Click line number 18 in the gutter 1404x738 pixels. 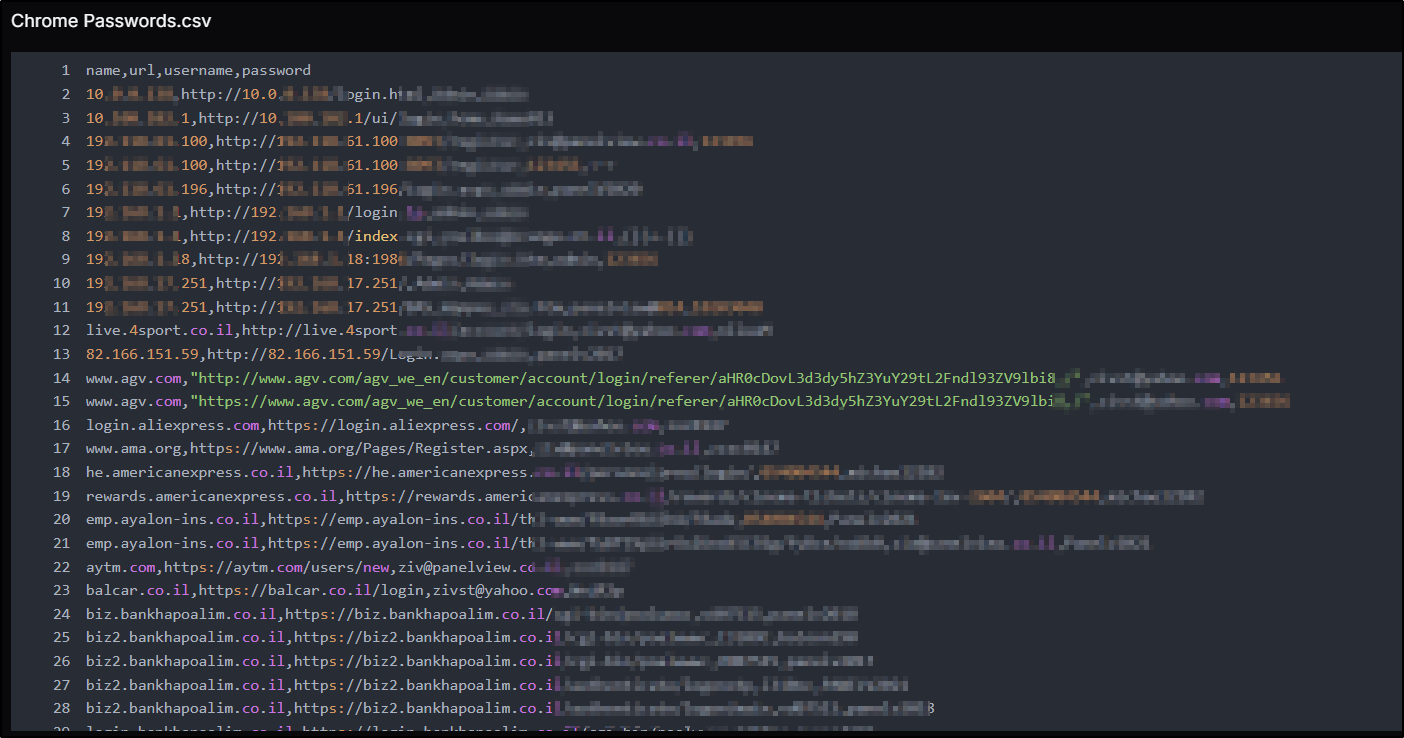tap(61, 472)
